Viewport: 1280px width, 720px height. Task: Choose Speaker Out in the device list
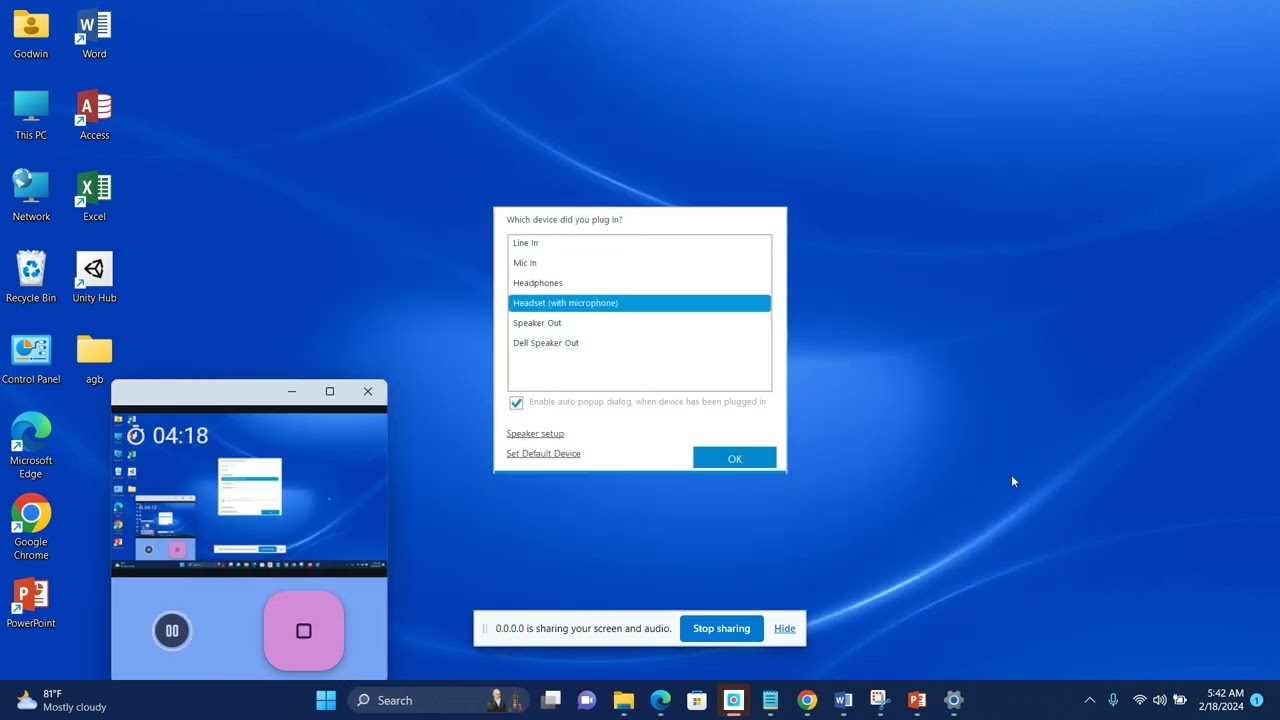click(639, 323)
